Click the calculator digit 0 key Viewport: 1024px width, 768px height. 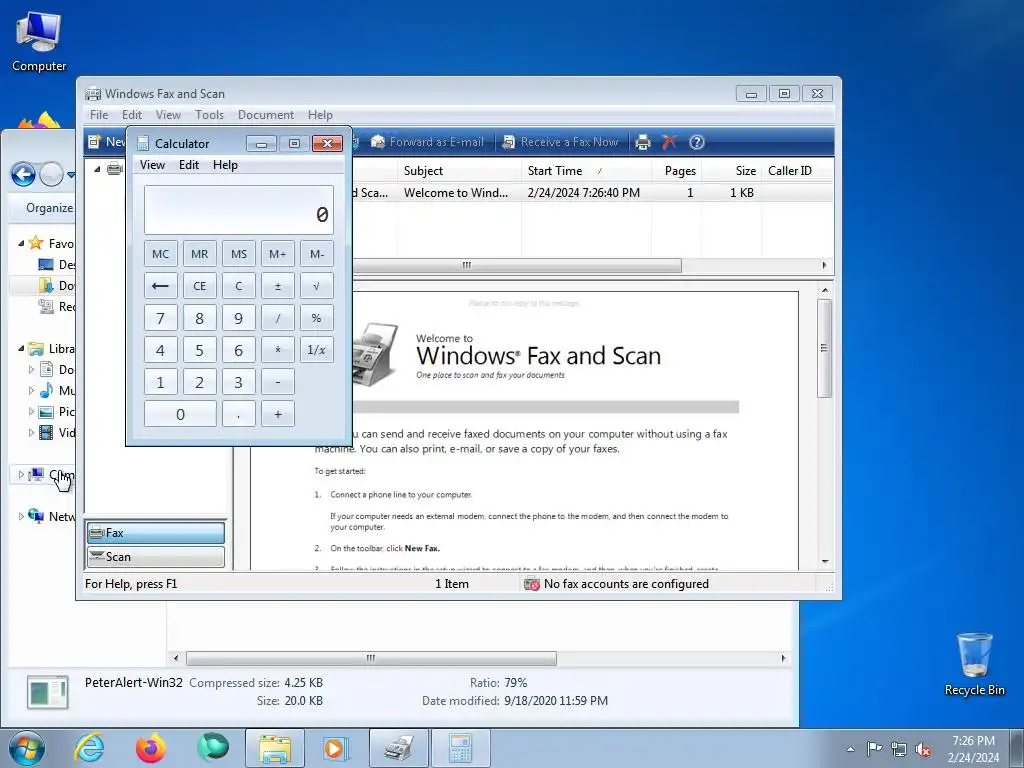pos(180,414)
